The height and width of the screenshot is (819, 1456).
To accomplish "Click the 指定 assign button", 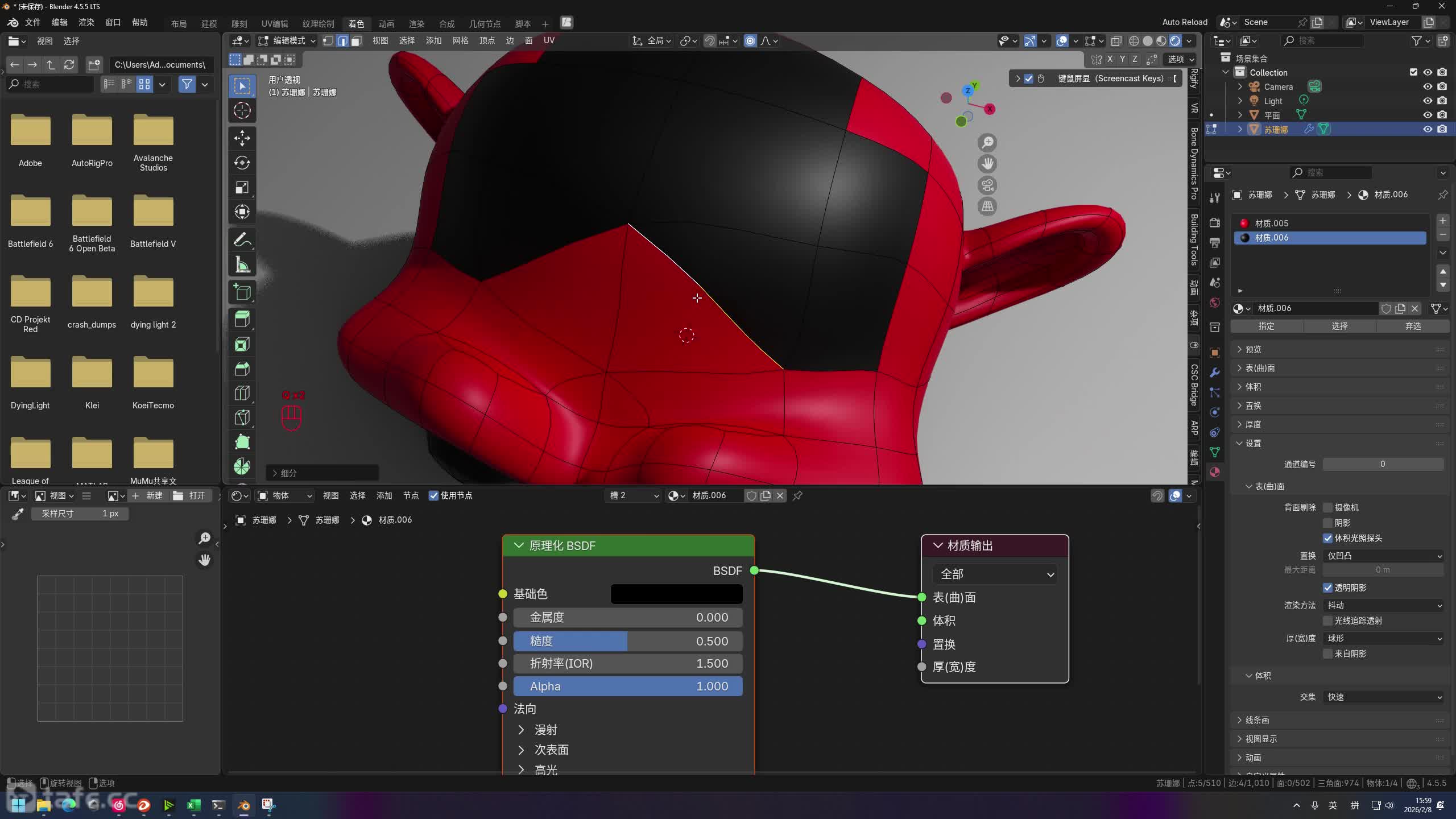I will 1267,326.
